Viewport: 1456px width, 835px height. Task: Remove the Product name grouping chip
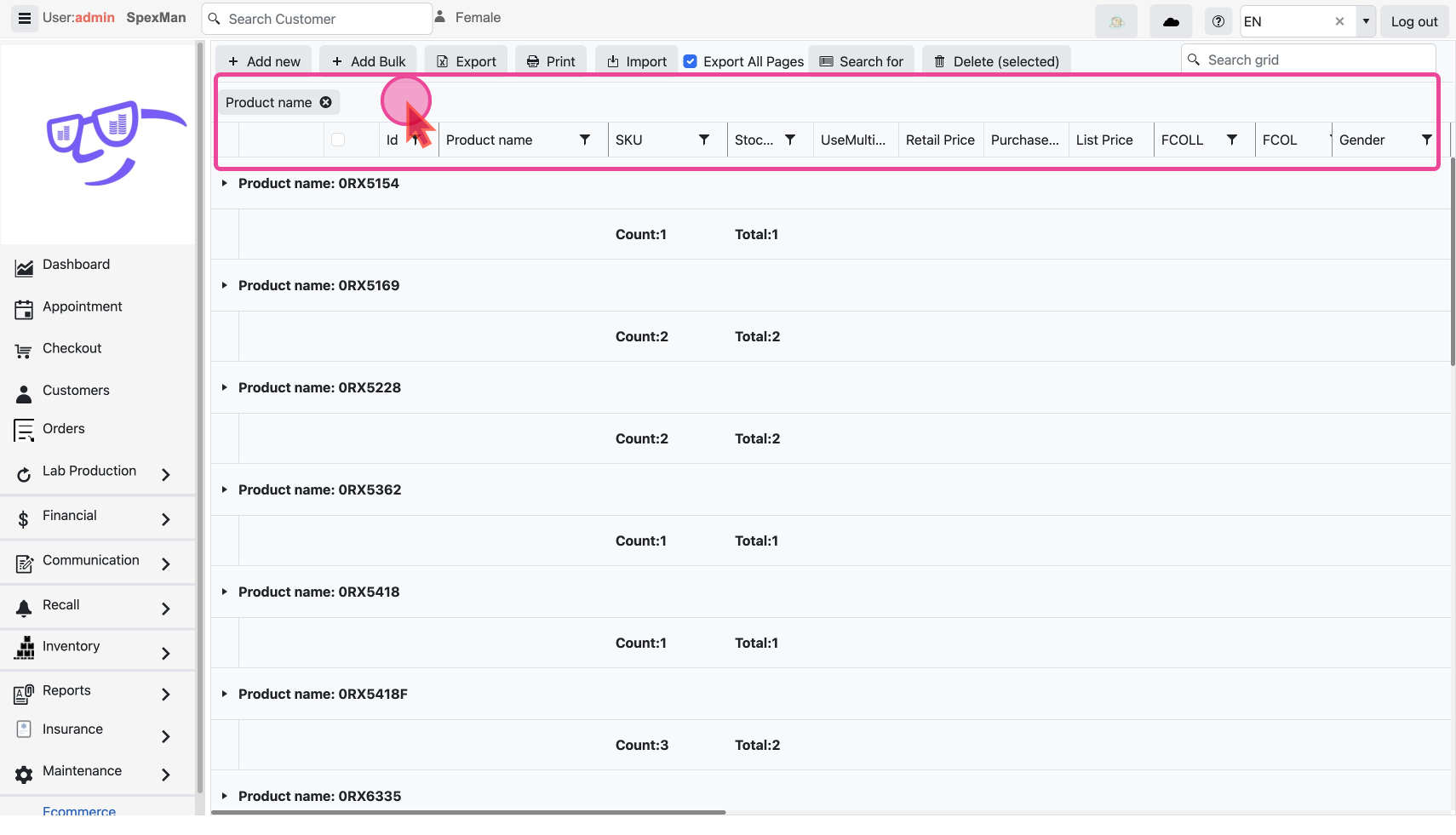pyautogui.click(x=326, y=102)
